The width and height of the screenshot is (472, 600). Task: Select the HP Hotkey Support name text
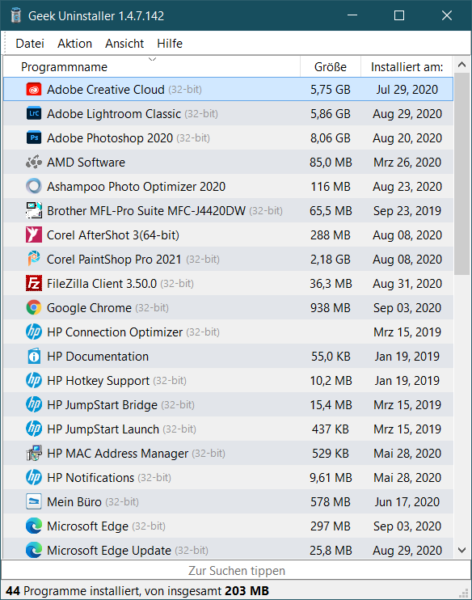click(98, 380)
